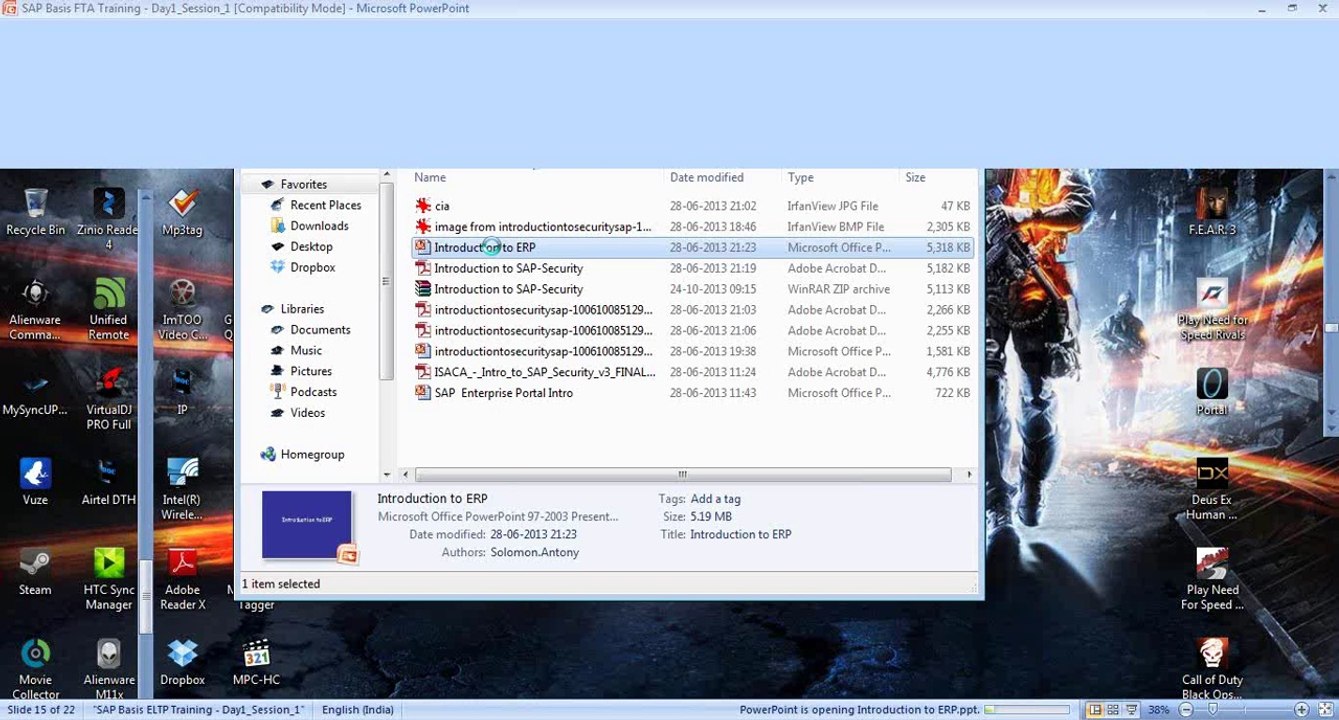Open Intel(R) Wireless desktop shortcut
The image size is (1339, 720).
coord(182,490)
